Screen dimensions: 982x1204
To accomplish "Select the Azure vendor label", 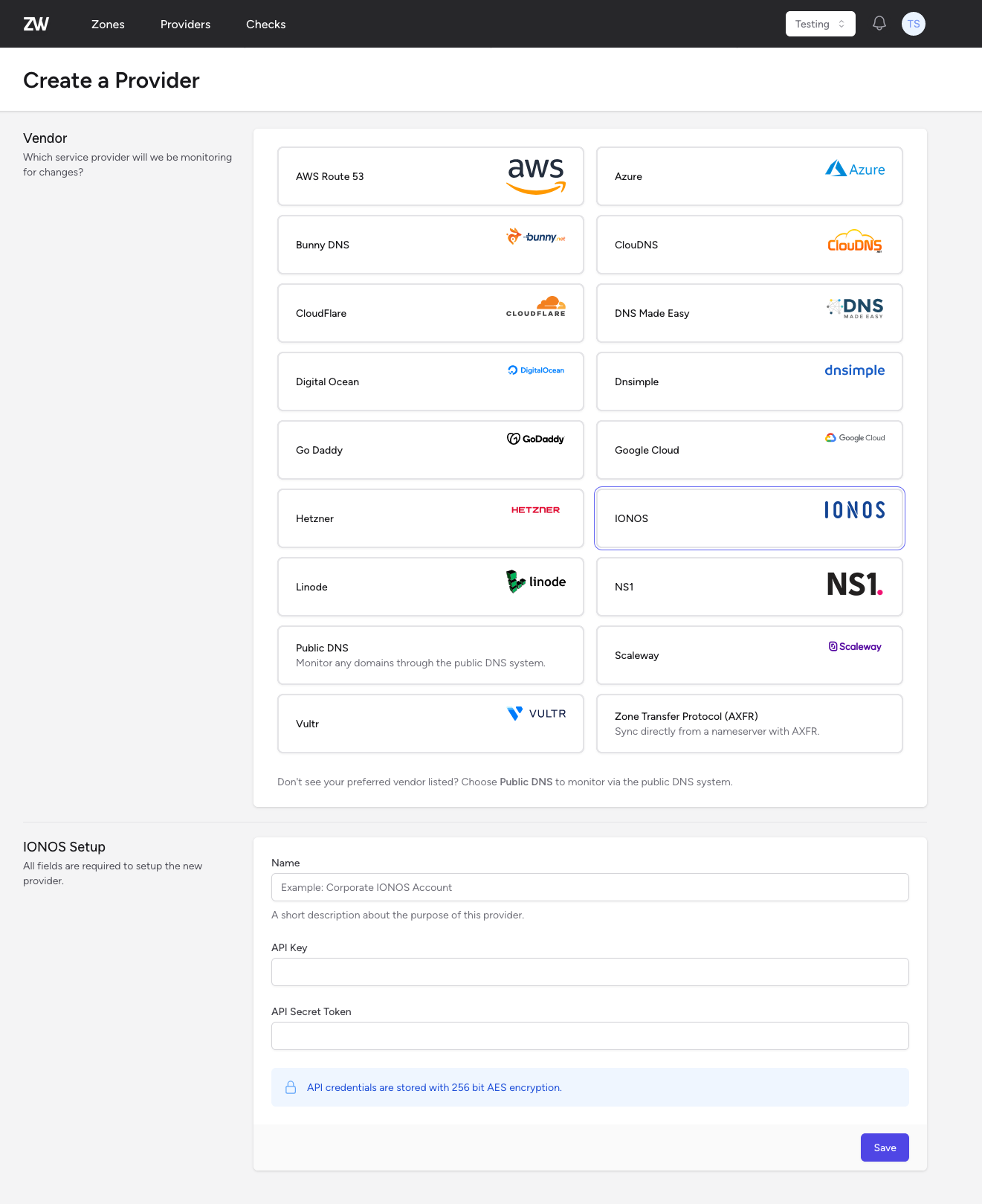I will pyautogui.click(x=628, y=176).
